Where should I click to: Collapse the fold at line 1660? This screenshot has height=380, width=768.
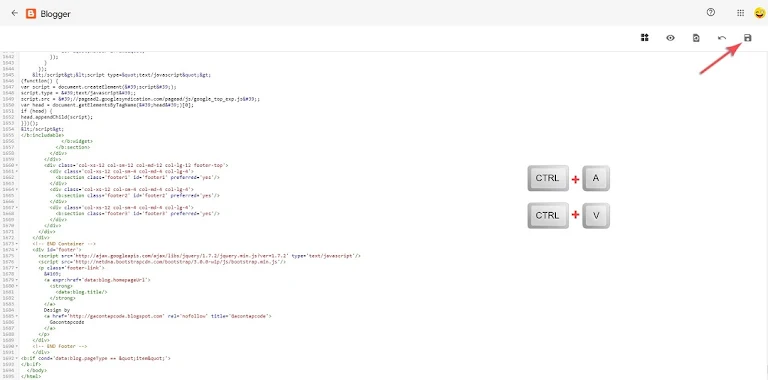coord(18,165)
